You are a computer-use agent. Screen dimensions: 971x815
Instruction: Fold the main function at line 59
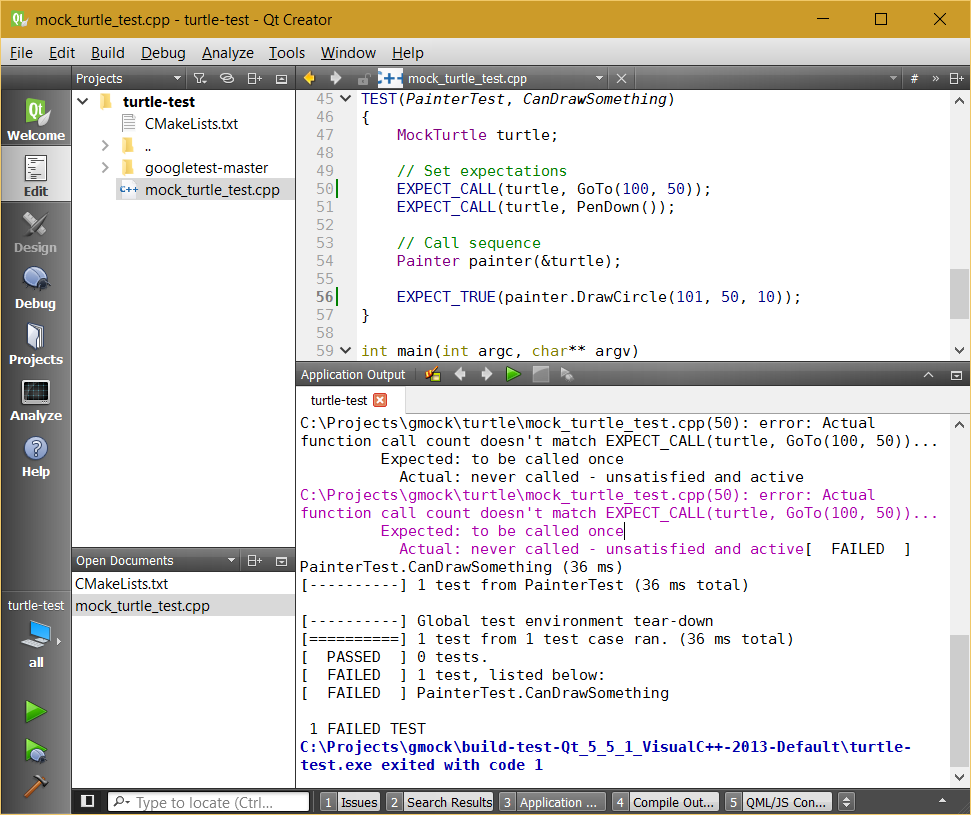click(346, 351)
